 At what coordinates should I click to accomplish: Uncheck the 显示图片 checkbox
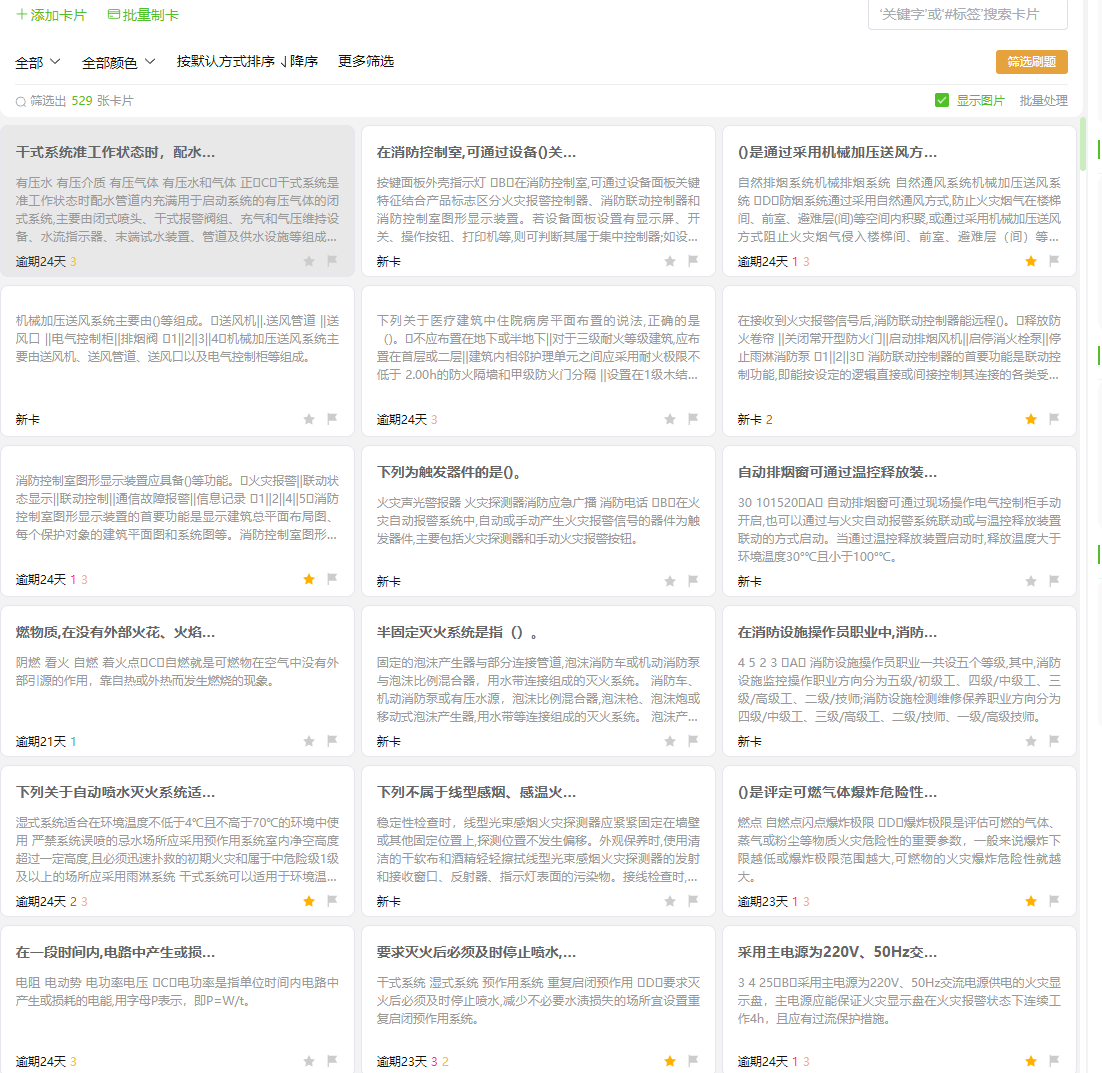(942, 100)
